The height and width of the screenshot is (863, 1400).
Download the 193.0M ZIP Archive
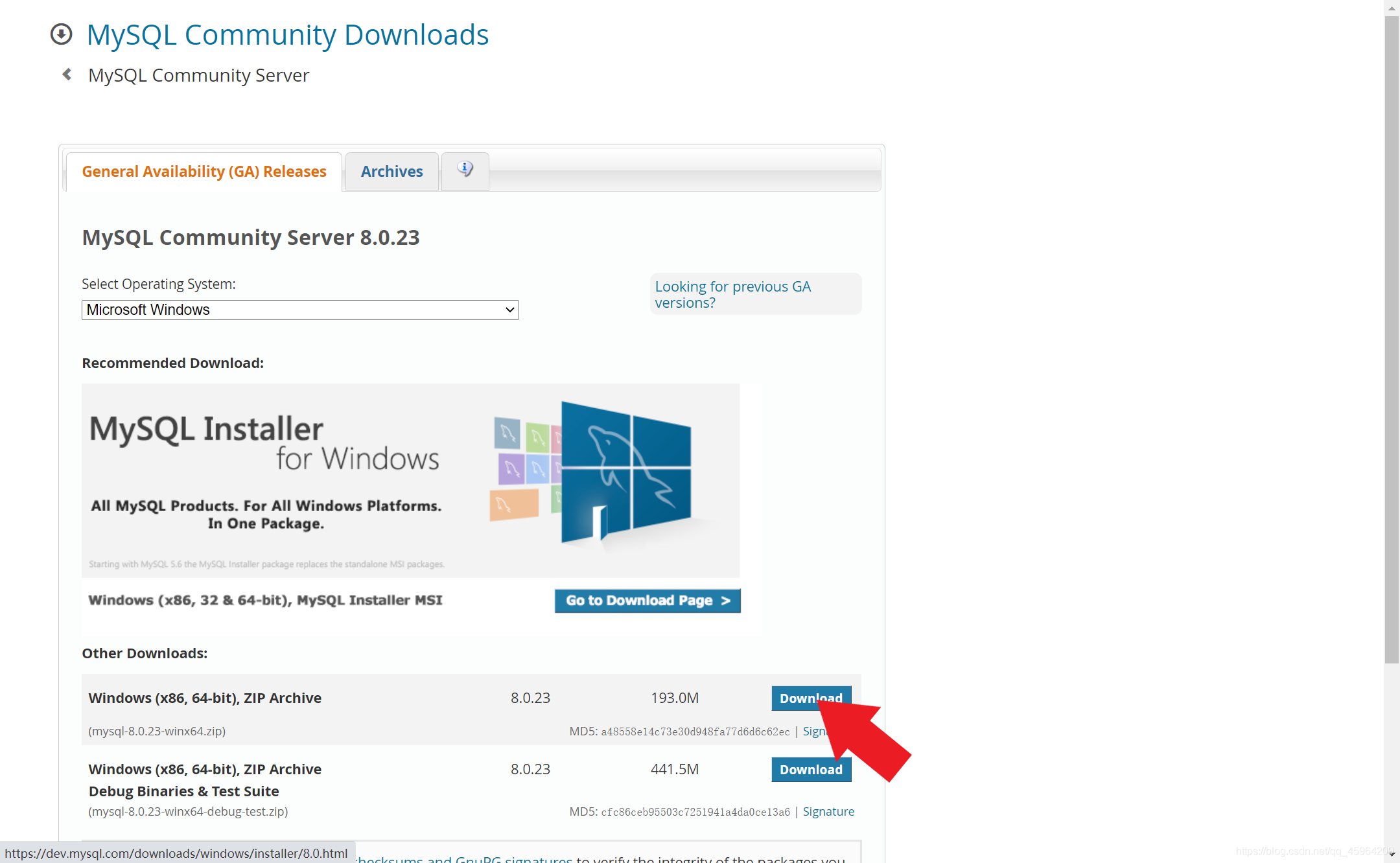(x=811, y=698)
